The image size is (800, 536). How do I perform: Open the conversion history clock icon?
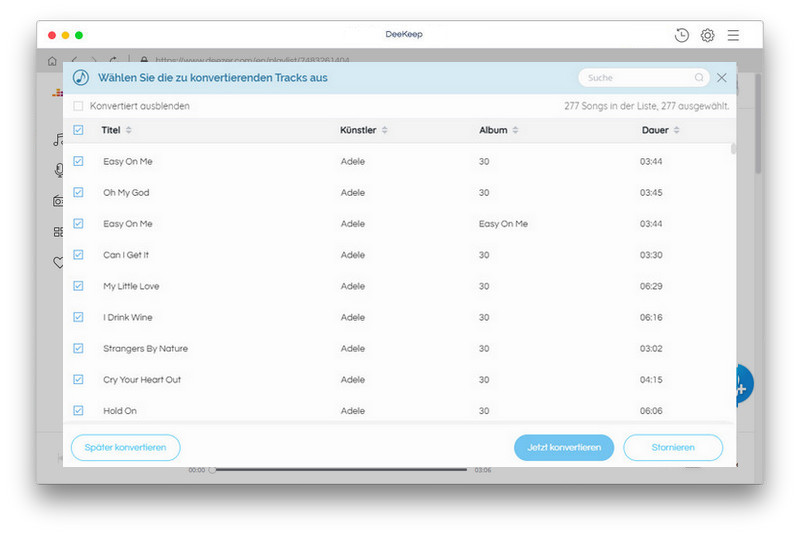point(681,35)
